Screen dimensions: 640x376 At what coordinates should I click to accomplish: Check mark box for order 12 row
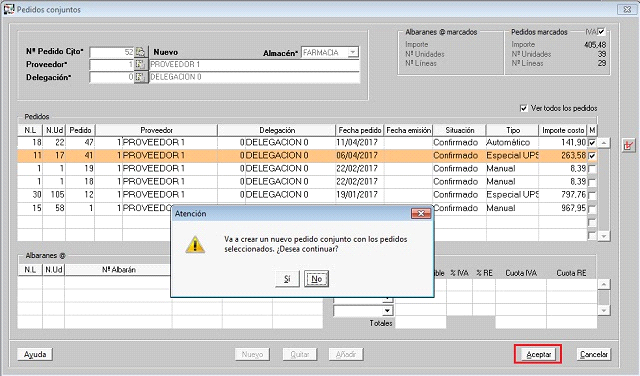pos(592,195)
